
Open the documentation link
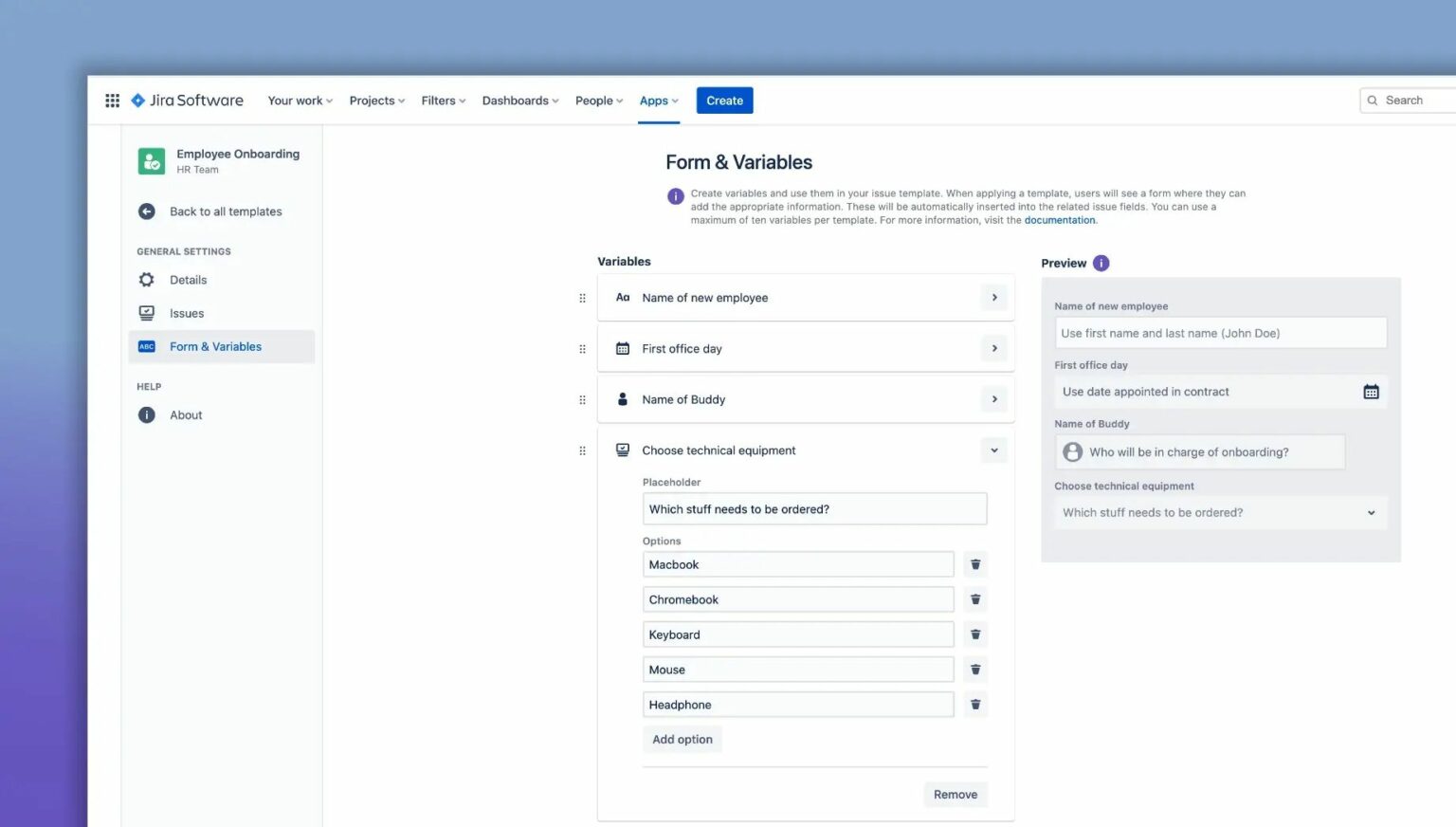click(1059, 219)
